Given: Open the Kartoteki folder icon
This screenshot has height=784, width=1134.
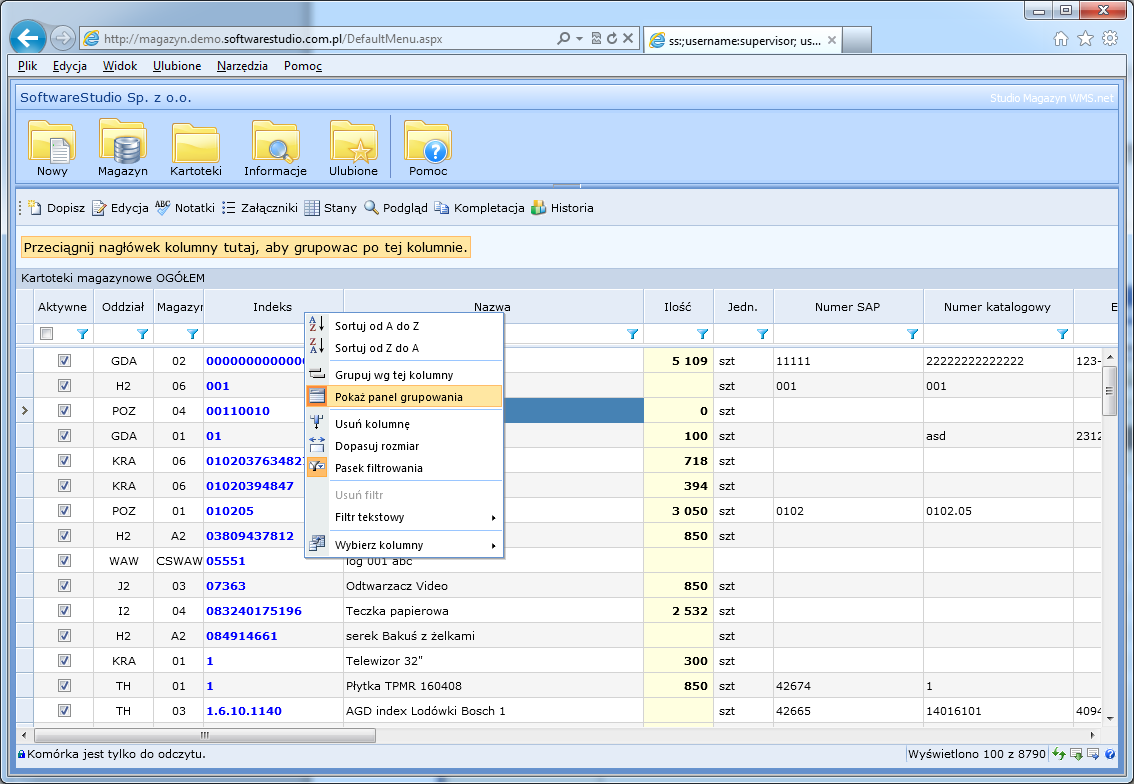Looking at the screenshot, I should pyautogui.click(x=196, y=148).
